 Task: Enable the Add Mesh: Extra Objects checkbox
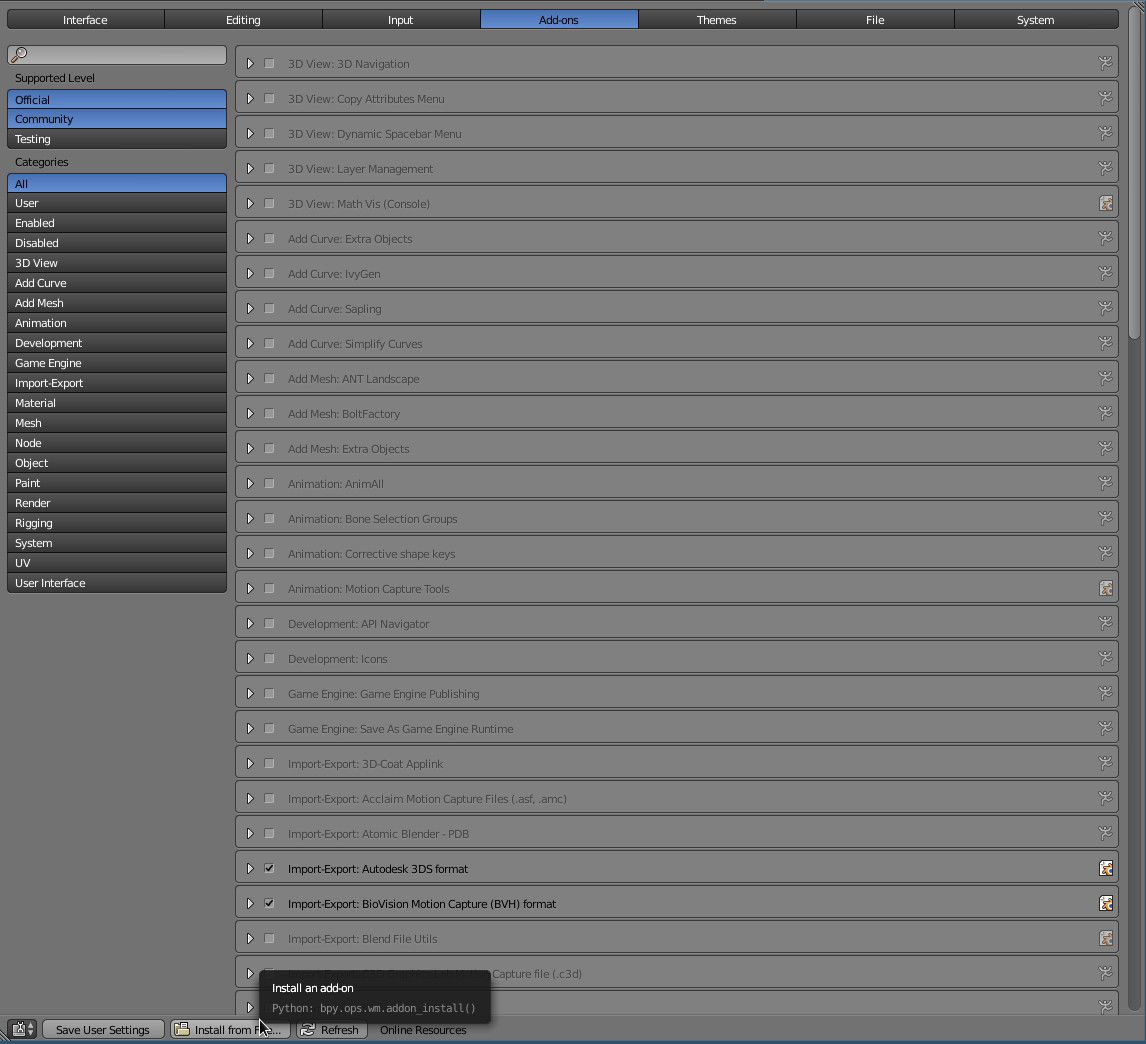[269, 449]
